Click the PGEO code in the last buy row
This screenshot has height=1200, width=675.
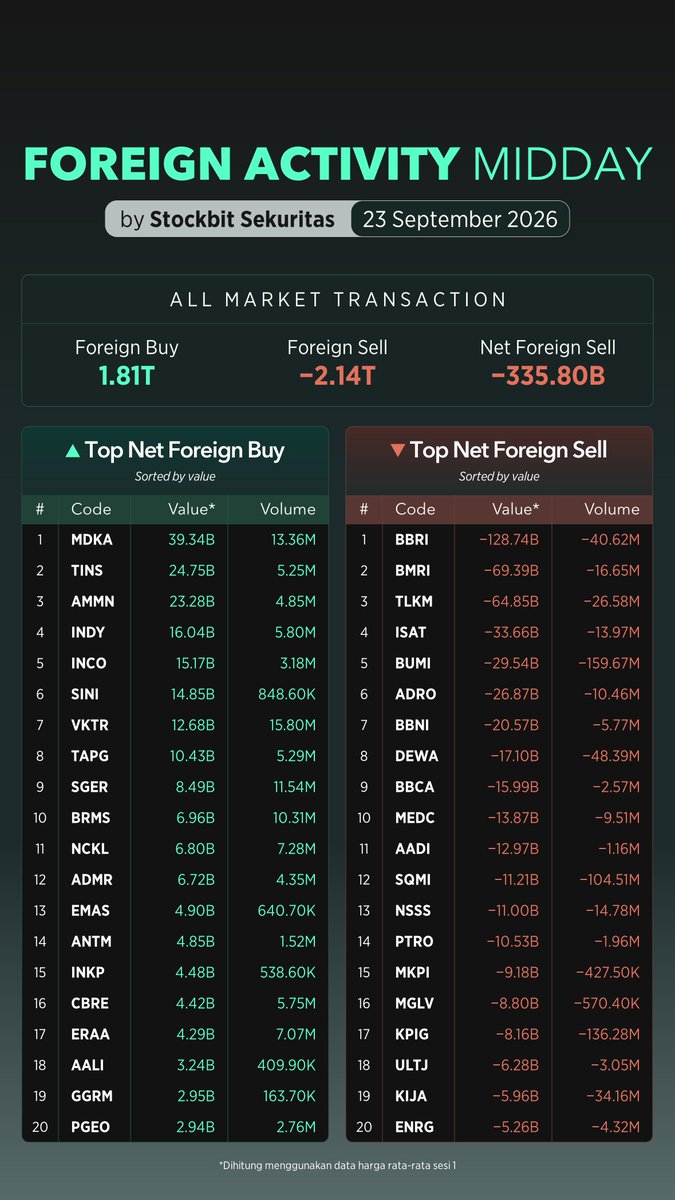pyautogui.click(x=90, y=1127)
